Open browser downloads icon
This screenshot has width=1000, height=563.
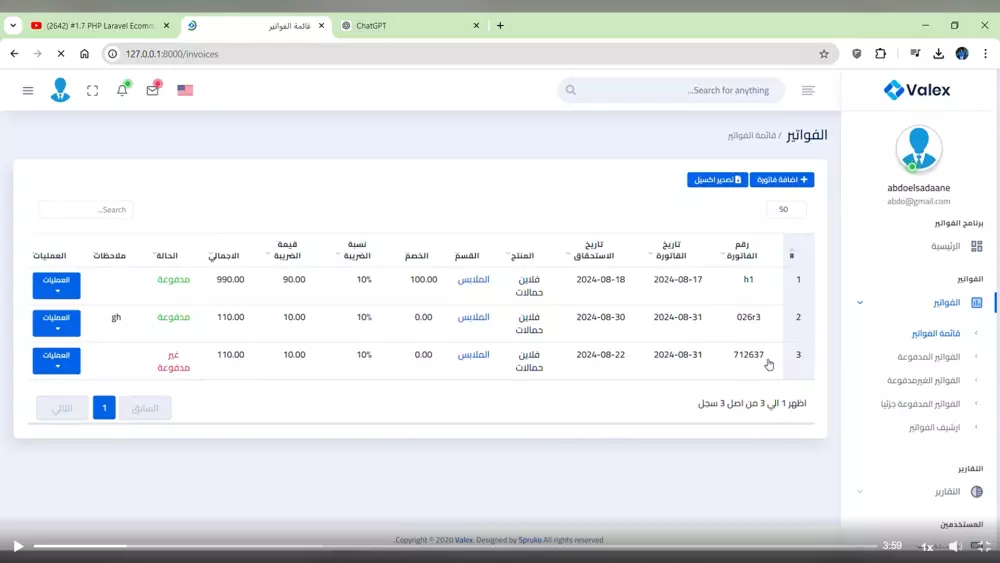(938, 54)
